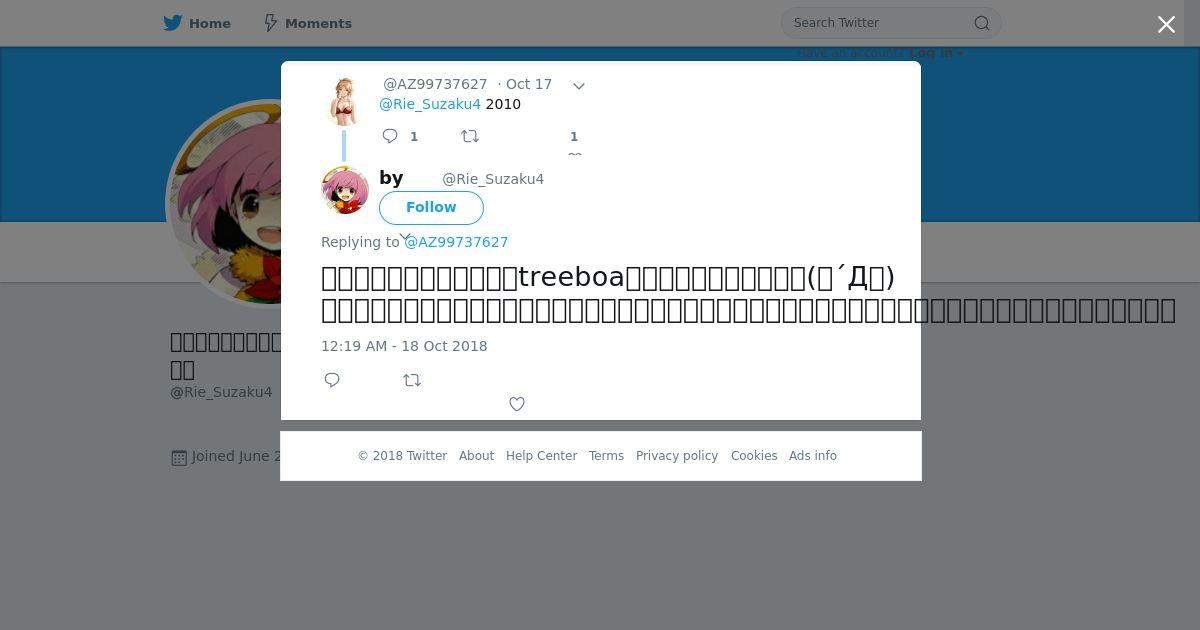Viewport: 1200px width, 630px height.
Task: Click the search magnifier icon
Action: pos(982,23)
